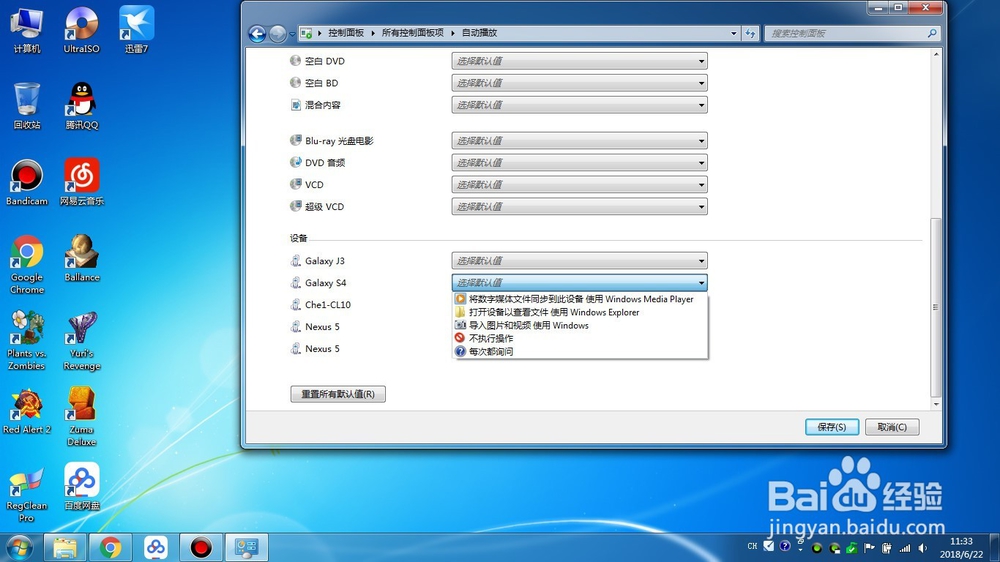Open Baidu Netdisk from the taskbar
Image resolution: width=1000 pixels, height=562 pixels.
(156, 547)
